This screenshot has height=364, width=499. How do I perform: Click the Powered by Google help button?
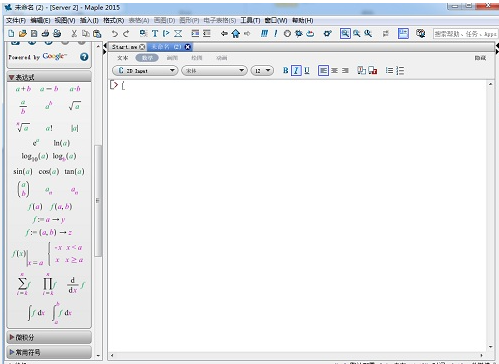tap(84, 57)
